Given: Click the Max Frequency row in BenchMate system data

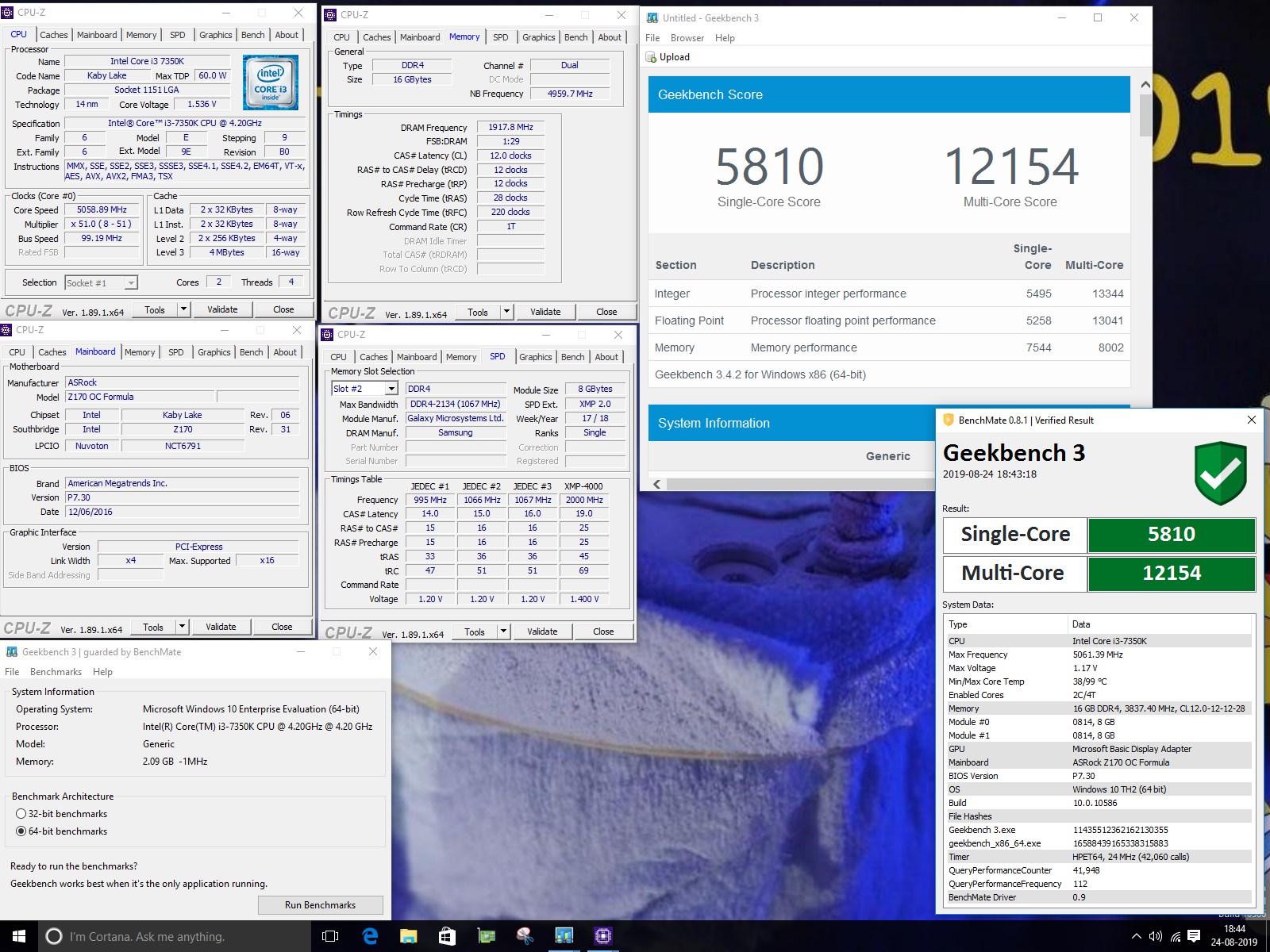Looking at the screenshot, I should click(x=1099, y=654).
